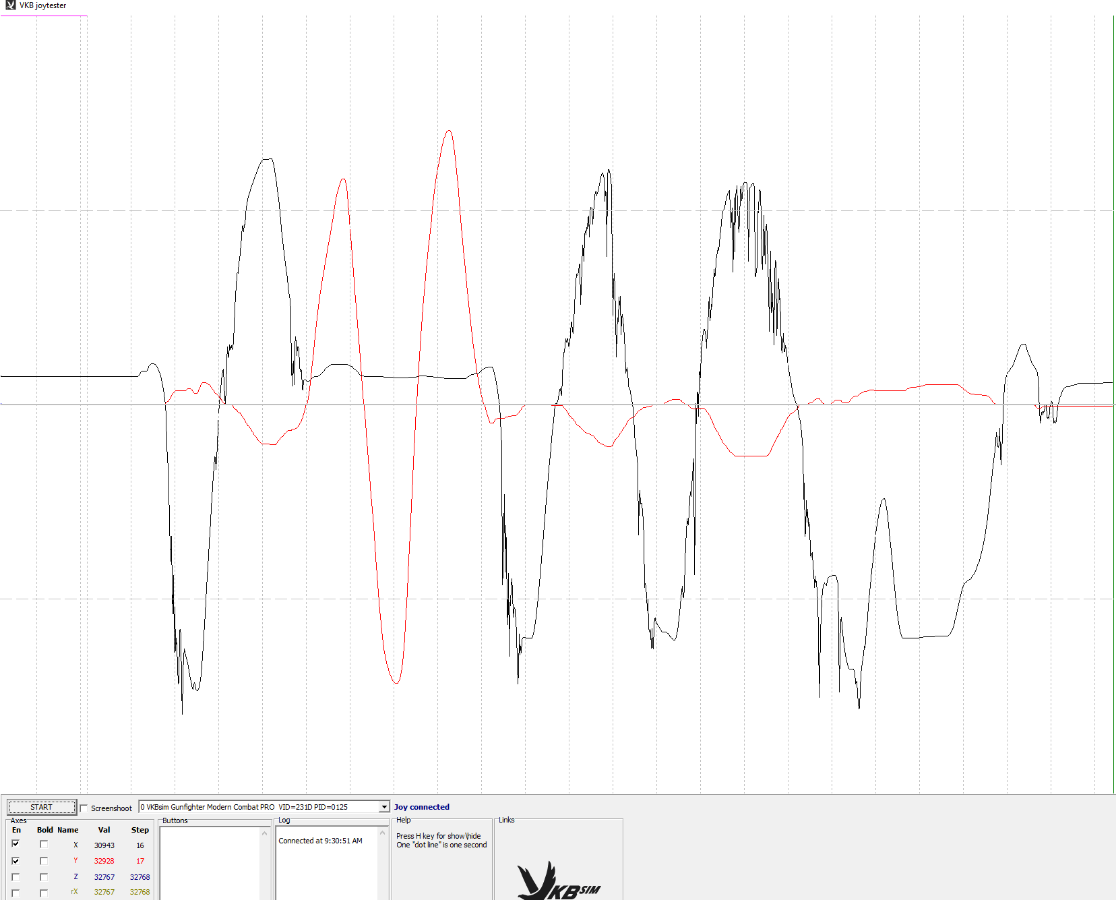This screenshot has width=1116, height=900.
Task: Click the VKB joytester title bar icon
Action: (x=10, y=6)
